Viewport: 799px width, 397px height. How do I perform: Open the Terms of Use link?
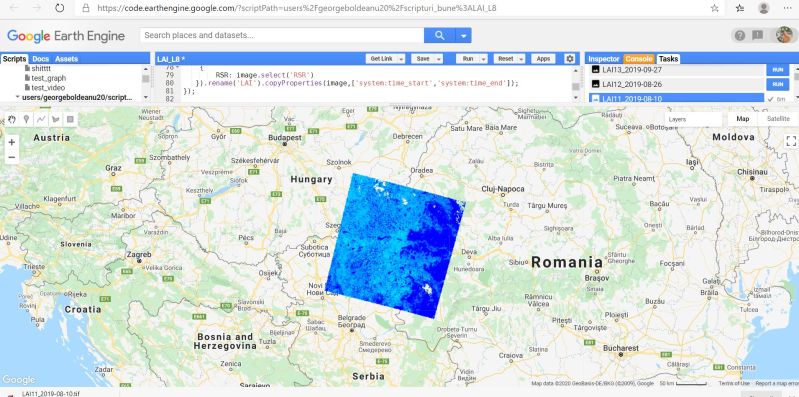click(x=734, y=383)
